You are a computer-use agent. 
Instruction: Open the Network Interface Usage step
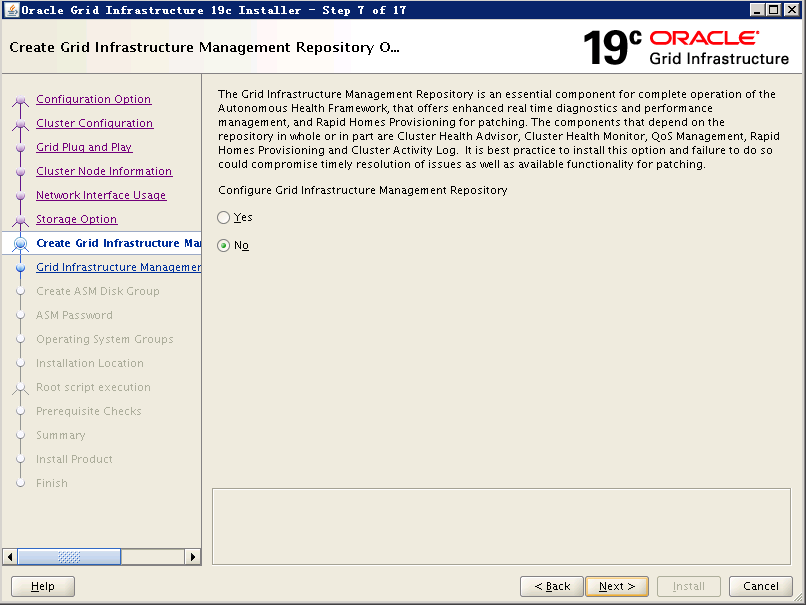(101, 195)
